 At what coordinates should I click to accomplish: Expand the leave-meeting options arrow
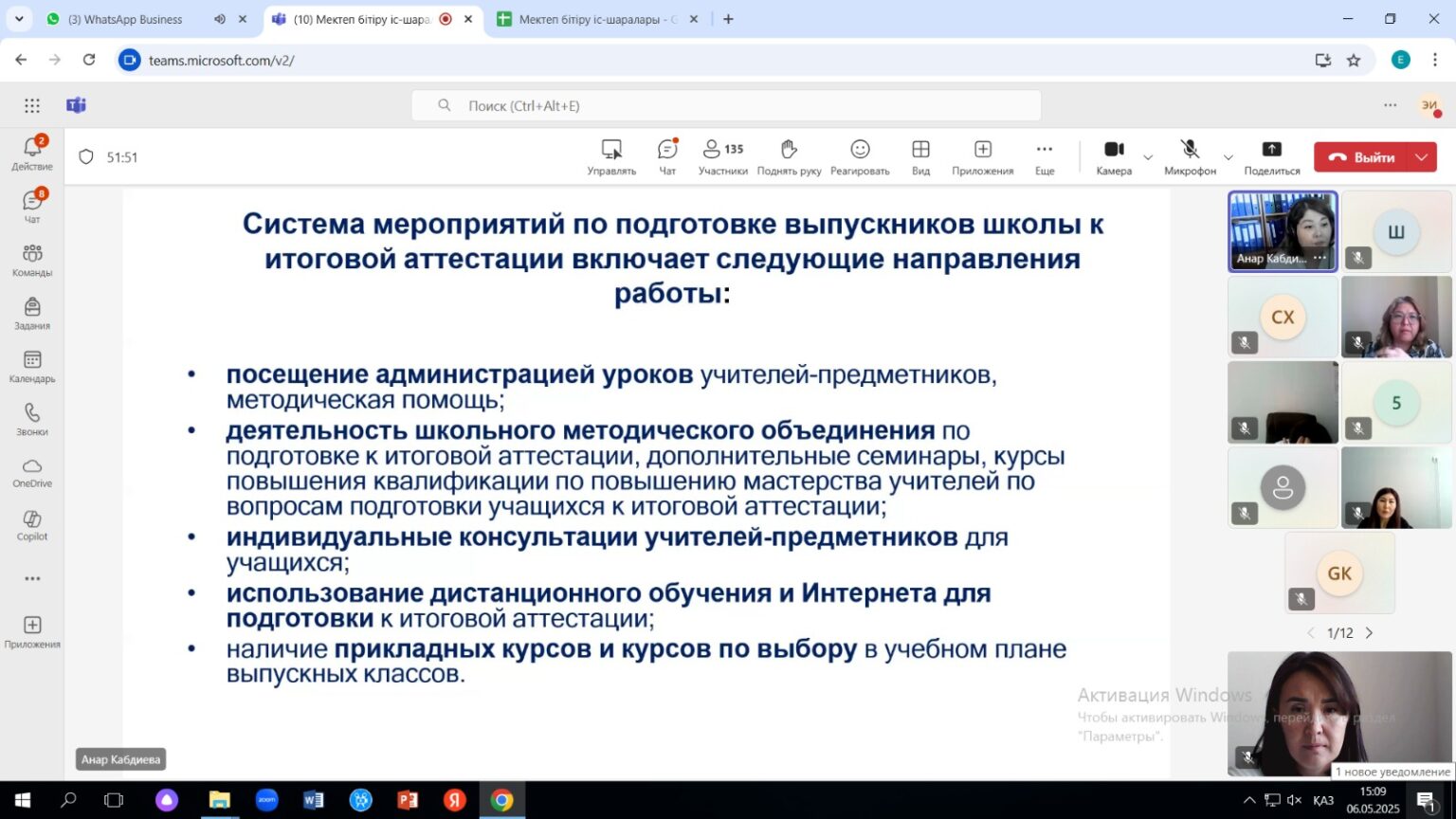point(1422,157)
